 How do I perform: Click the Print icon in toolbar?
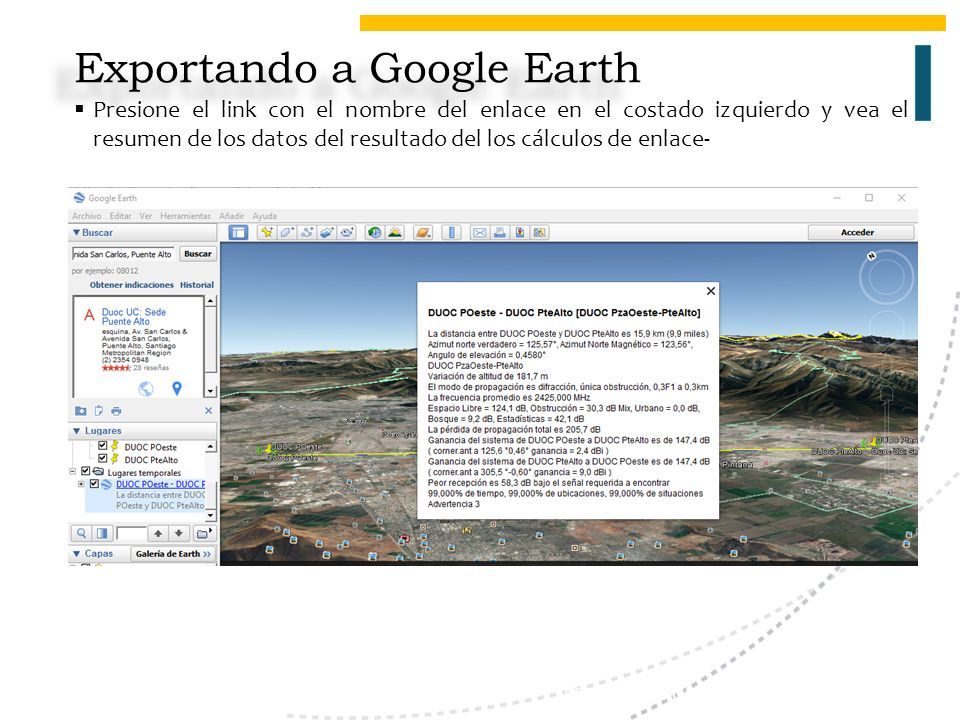tap(500, 233)
